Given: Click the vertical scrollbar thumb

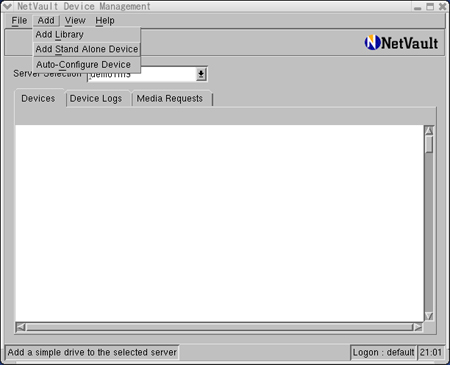Looking at the screenshot, I should coord(429,144).
